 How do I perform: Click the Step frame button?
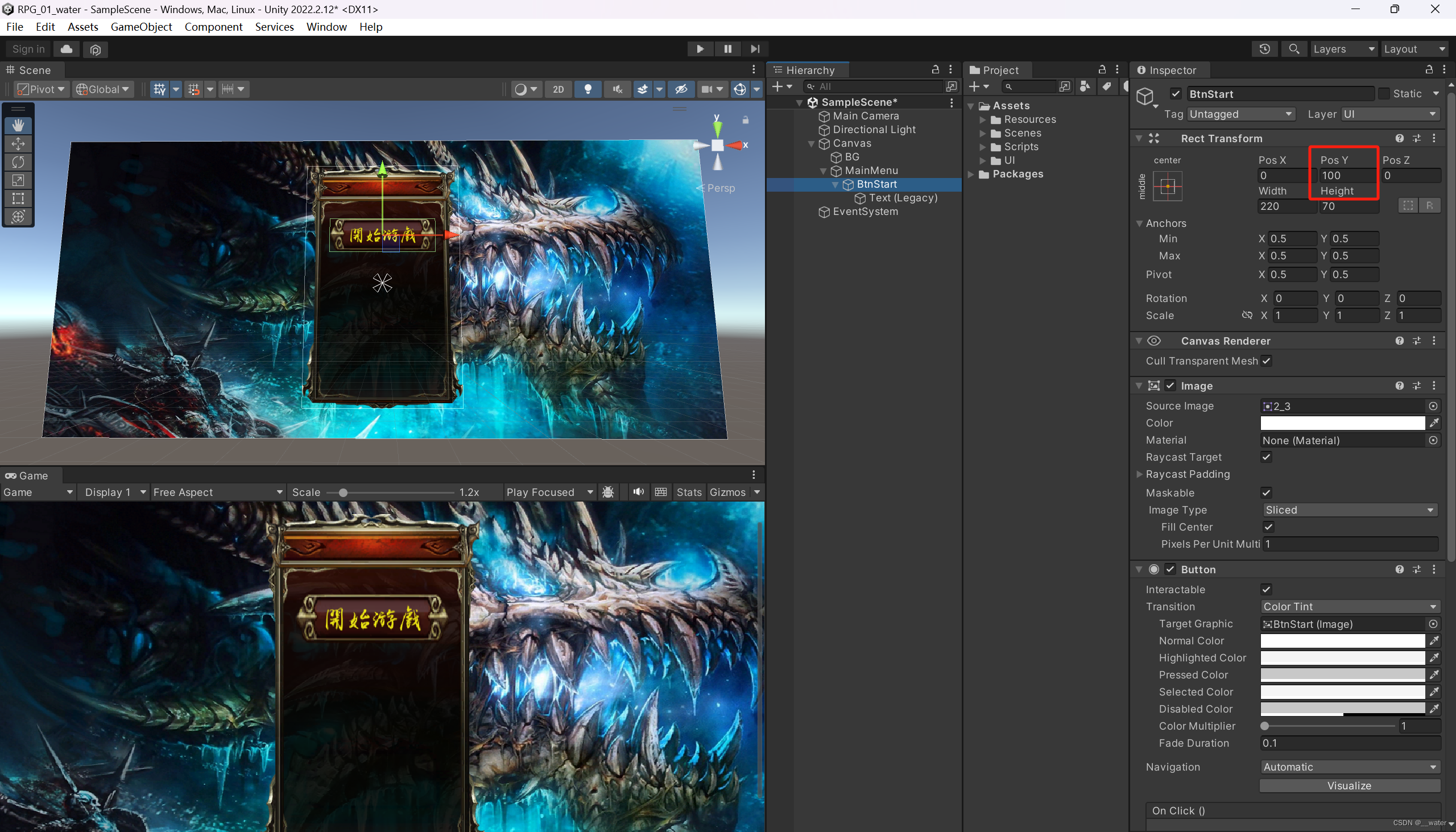(755, 48)
